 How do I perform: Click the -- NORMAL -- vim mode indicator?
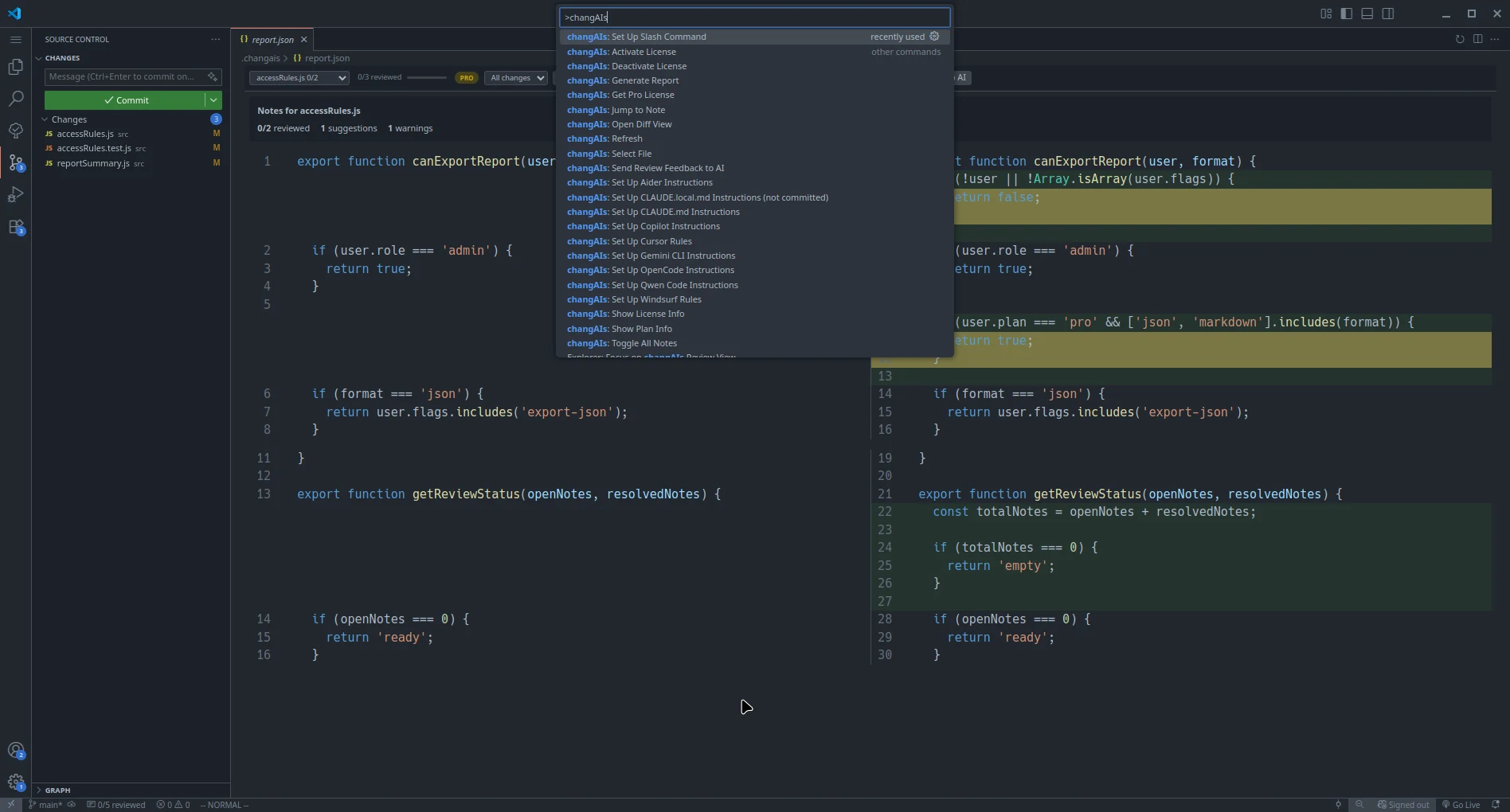click(225, 805)
